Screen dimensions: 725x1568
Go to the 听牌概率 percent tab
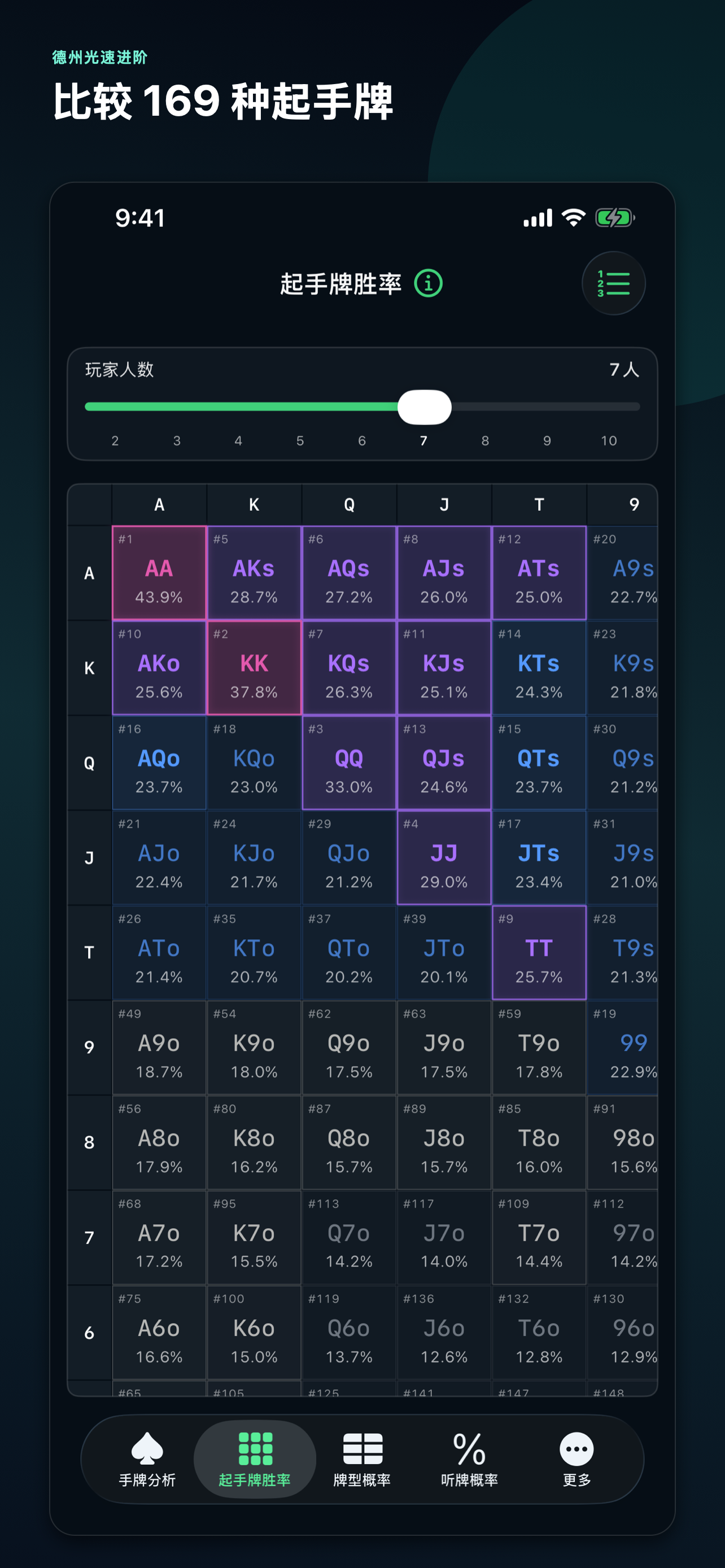click(469, 1459)
